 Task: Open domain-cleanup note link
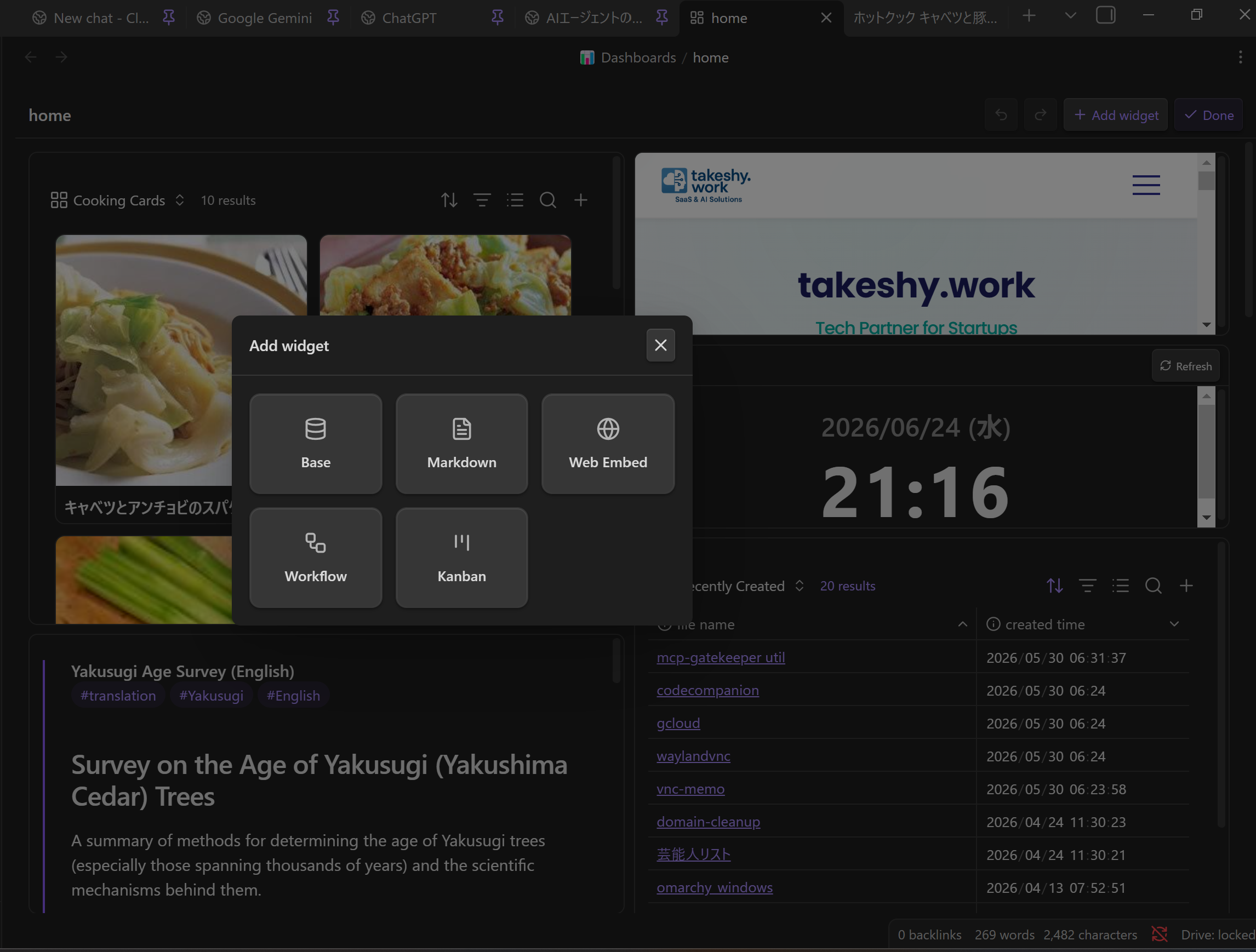tap(708, 822)
